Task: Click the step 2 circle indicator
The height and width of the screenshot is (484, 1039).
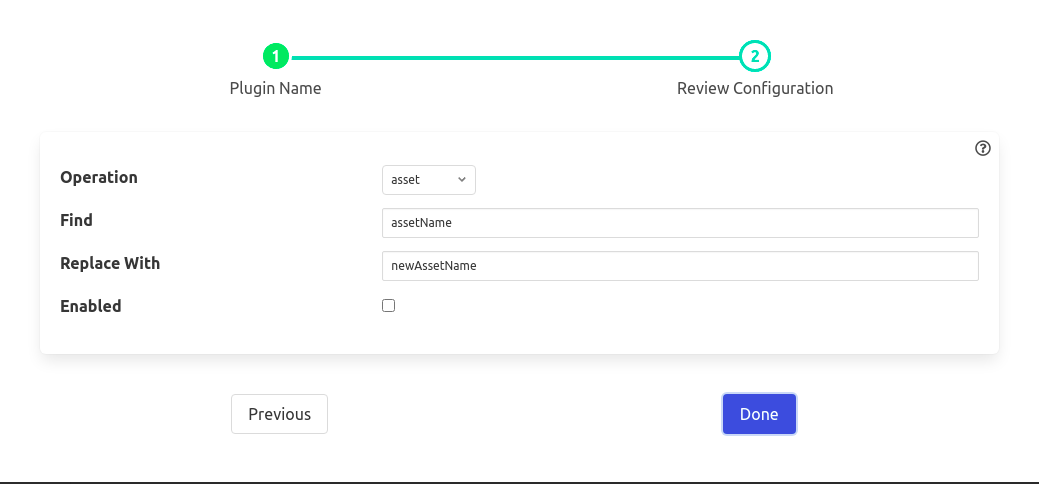Action: 755,57
